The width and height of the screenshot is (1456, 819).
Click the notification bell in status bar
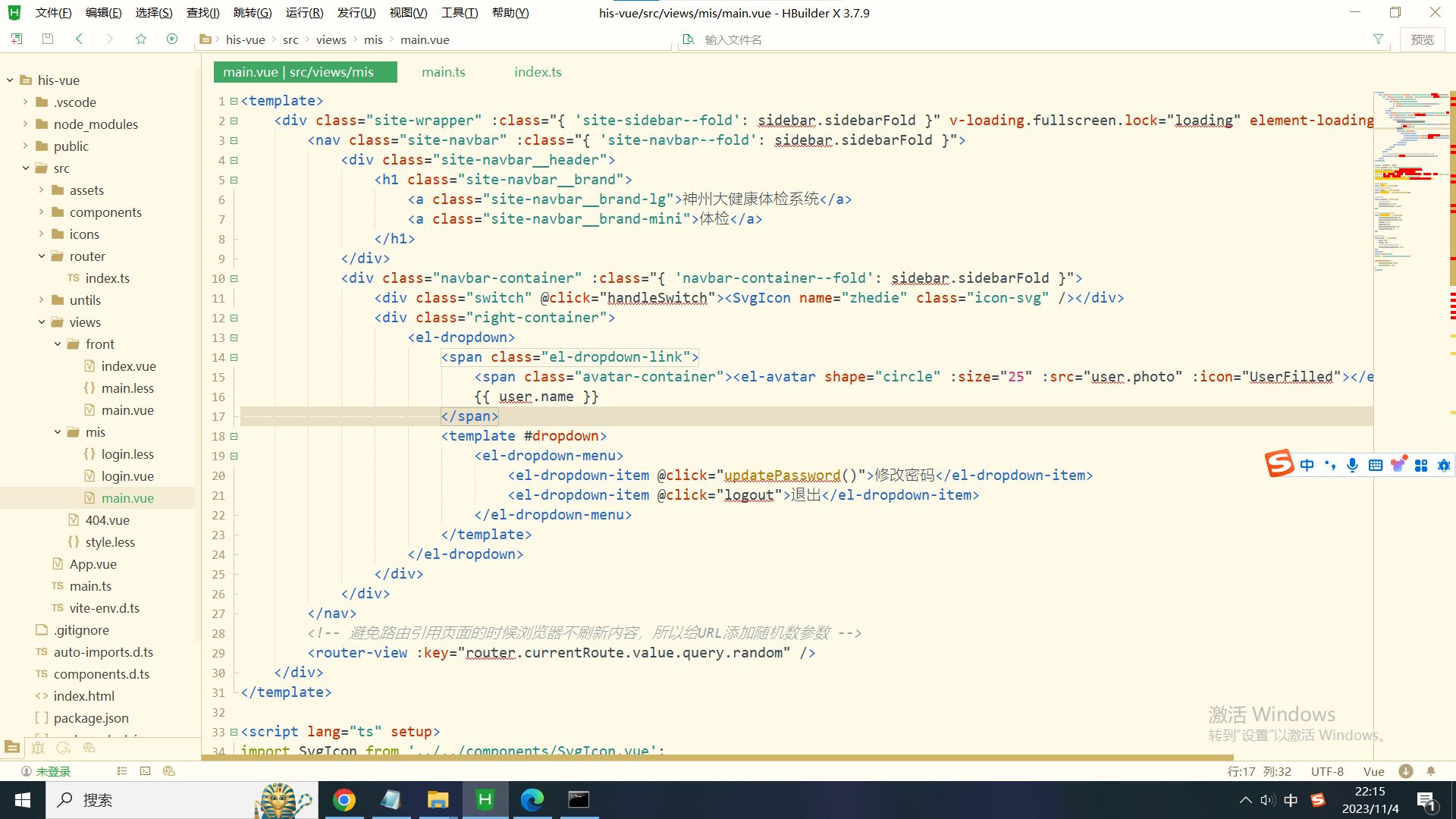(1431, 771)
